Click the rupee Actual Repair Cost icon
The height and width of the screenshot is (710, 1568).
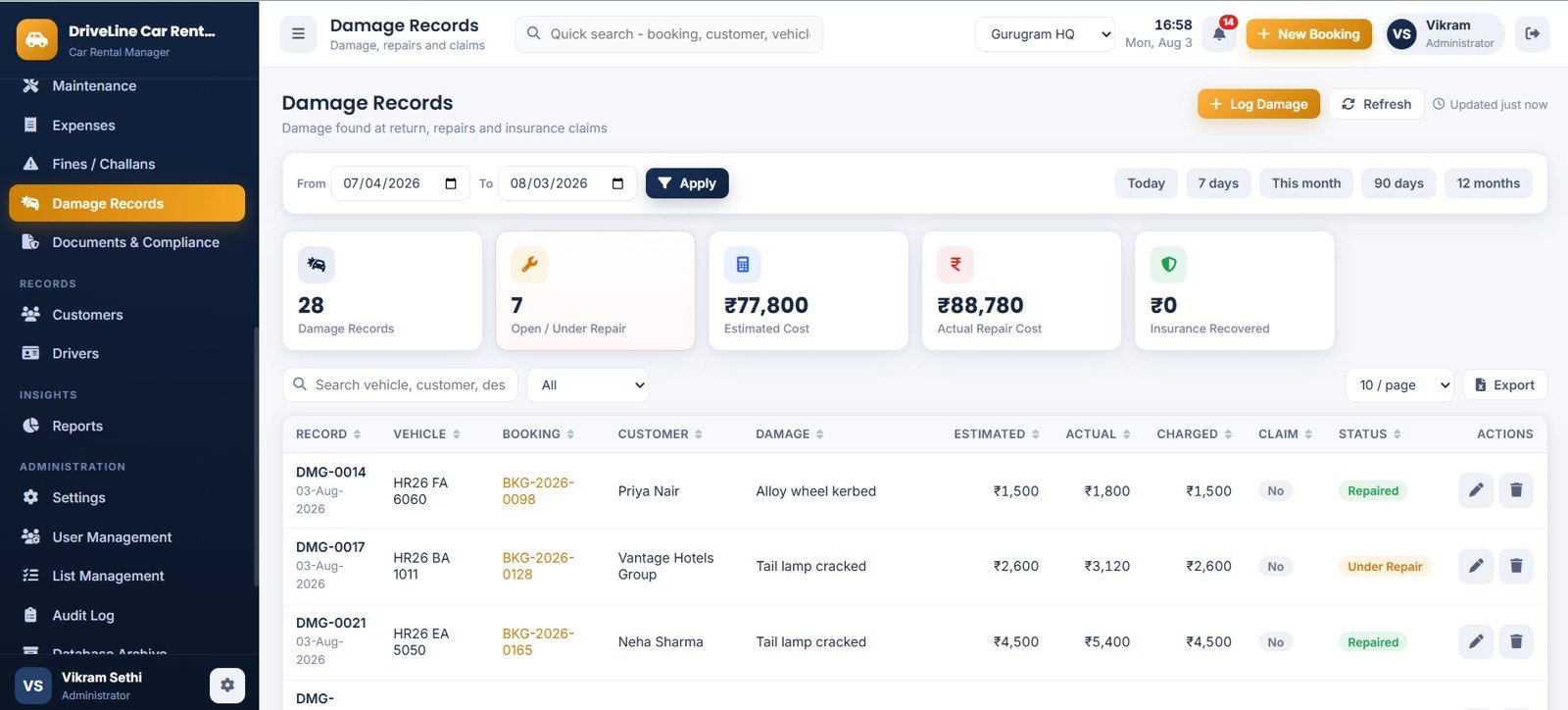pyautogui.click(x=955, y=265)
